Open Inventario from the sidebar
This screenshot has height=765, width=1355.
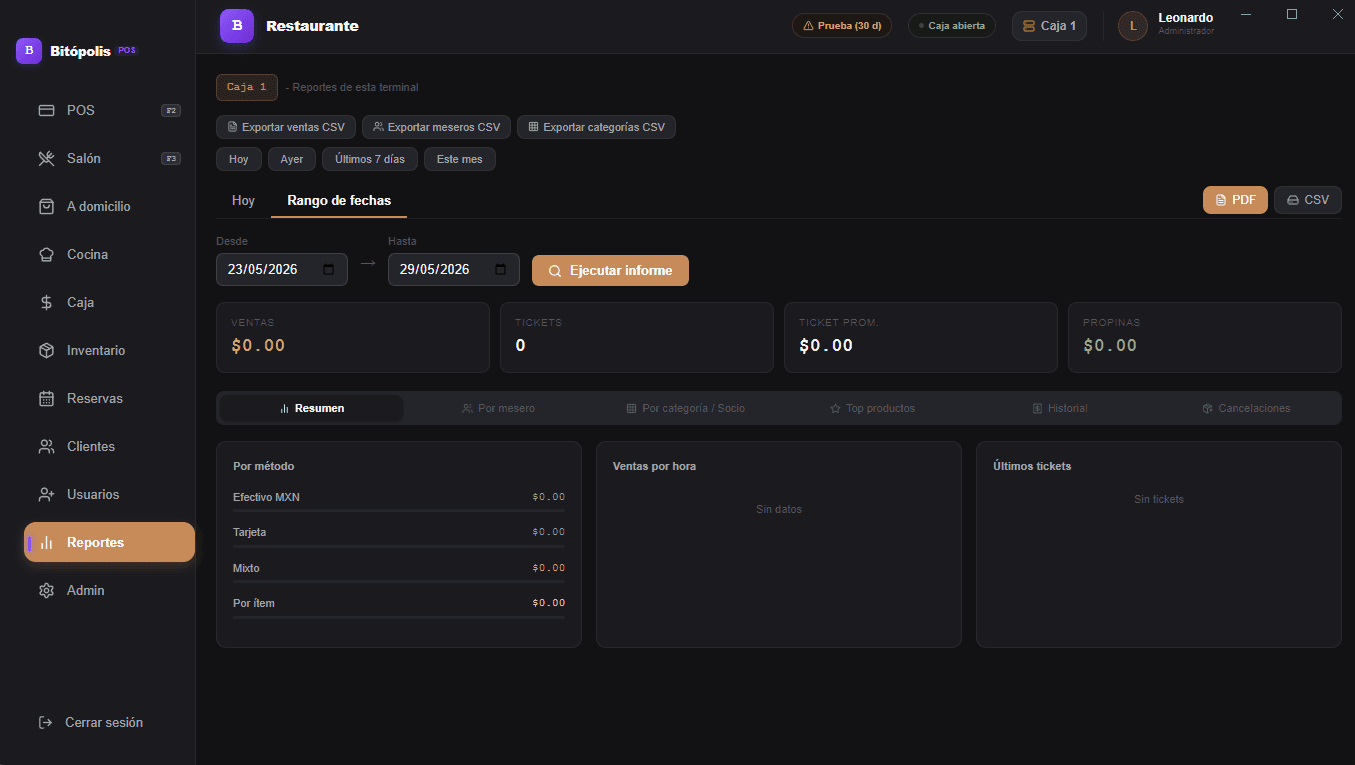pyautogui.click(x=109, y=350)
